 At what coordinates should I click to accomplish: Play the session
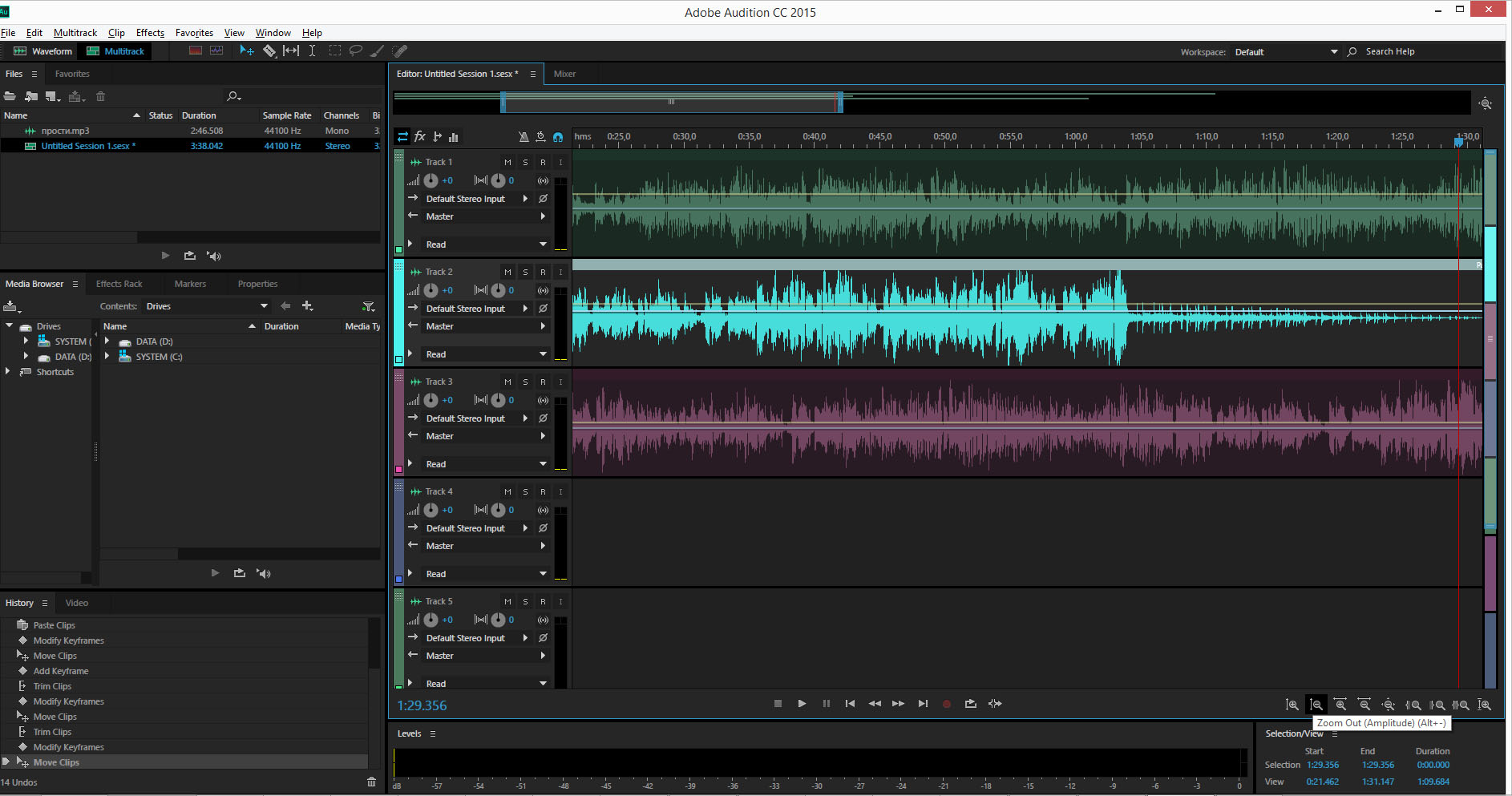[x=802, y=704]
